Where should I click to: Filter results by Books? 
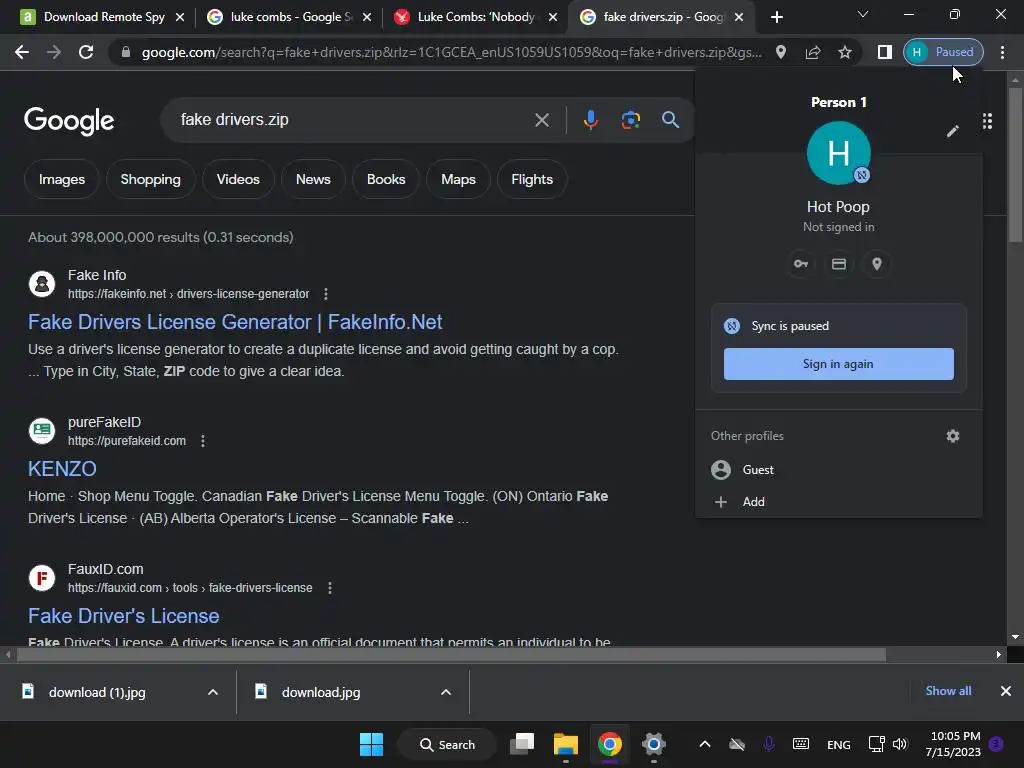click(386, 179)
